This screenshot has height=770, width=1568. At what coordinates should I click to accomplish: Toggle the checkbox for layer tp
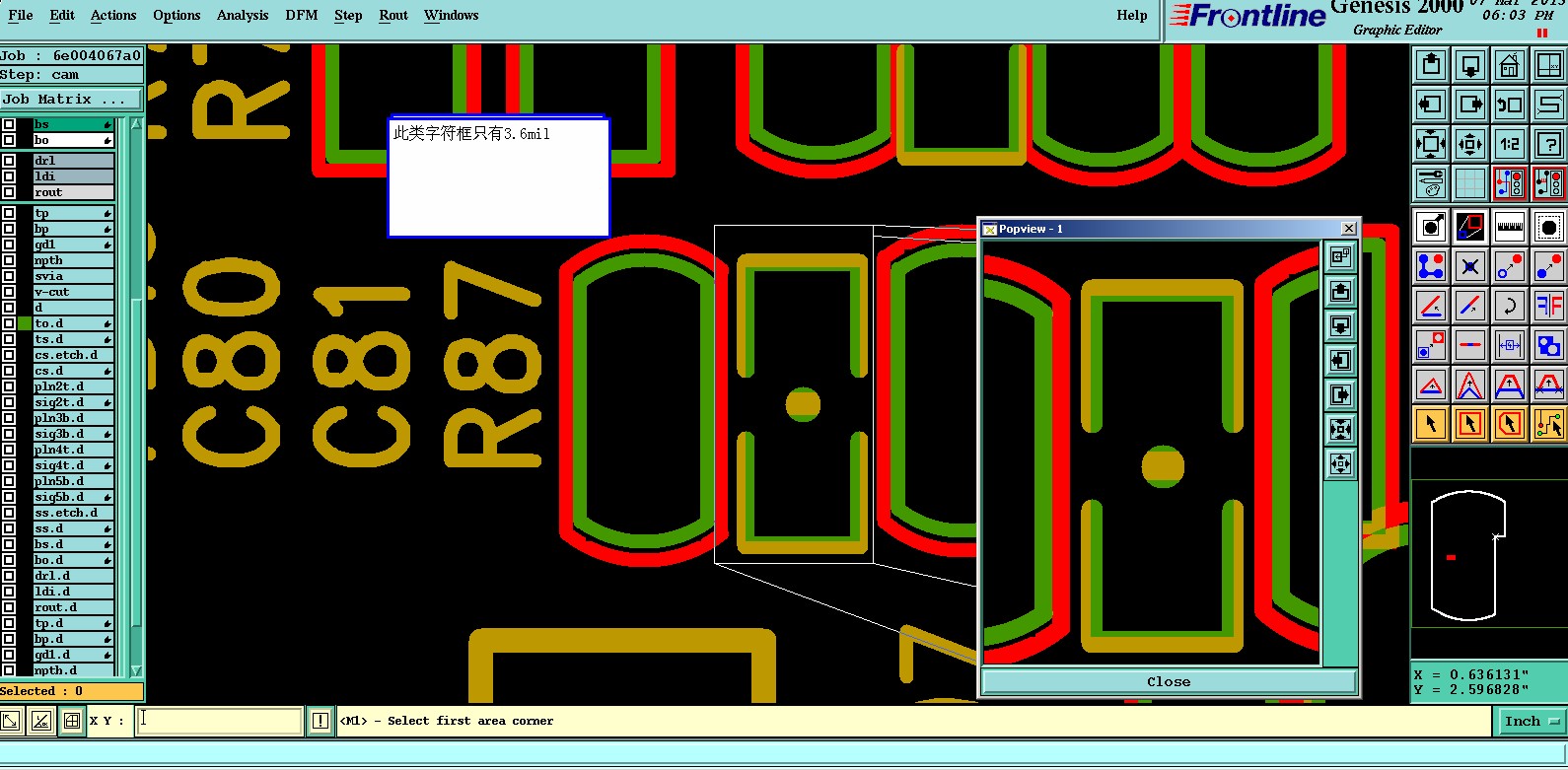click(9, 213)
